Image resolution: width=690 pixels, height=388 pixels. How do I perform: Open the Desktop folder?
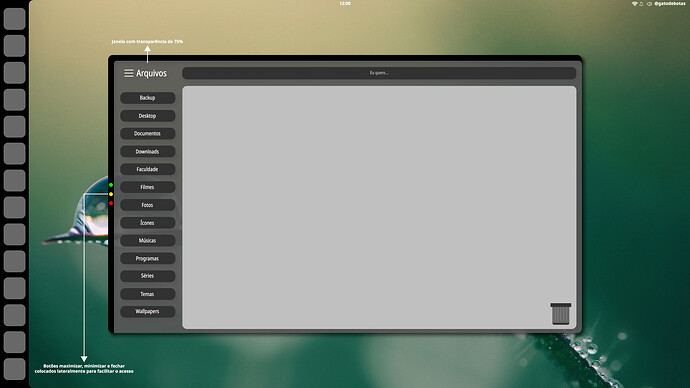147,116
